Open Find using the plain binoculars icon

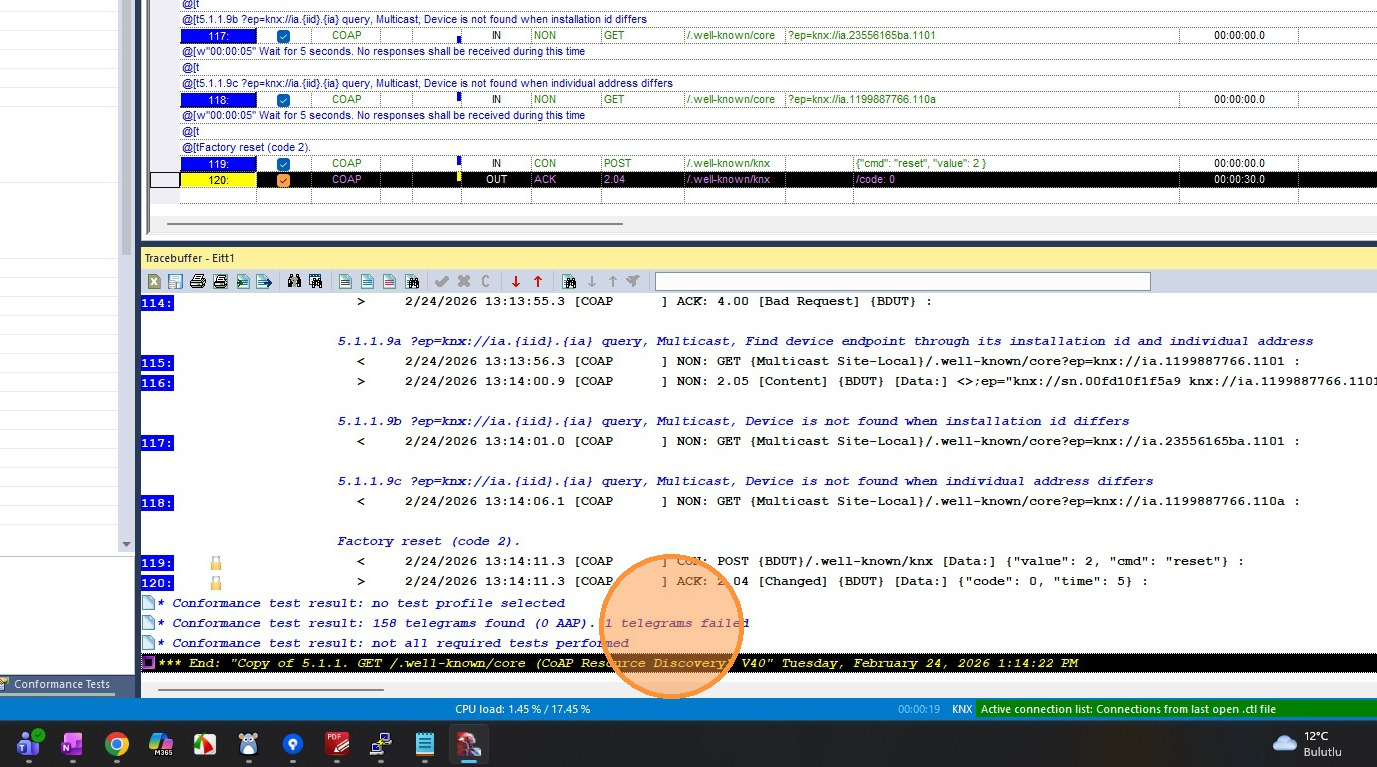click(294, 282)
